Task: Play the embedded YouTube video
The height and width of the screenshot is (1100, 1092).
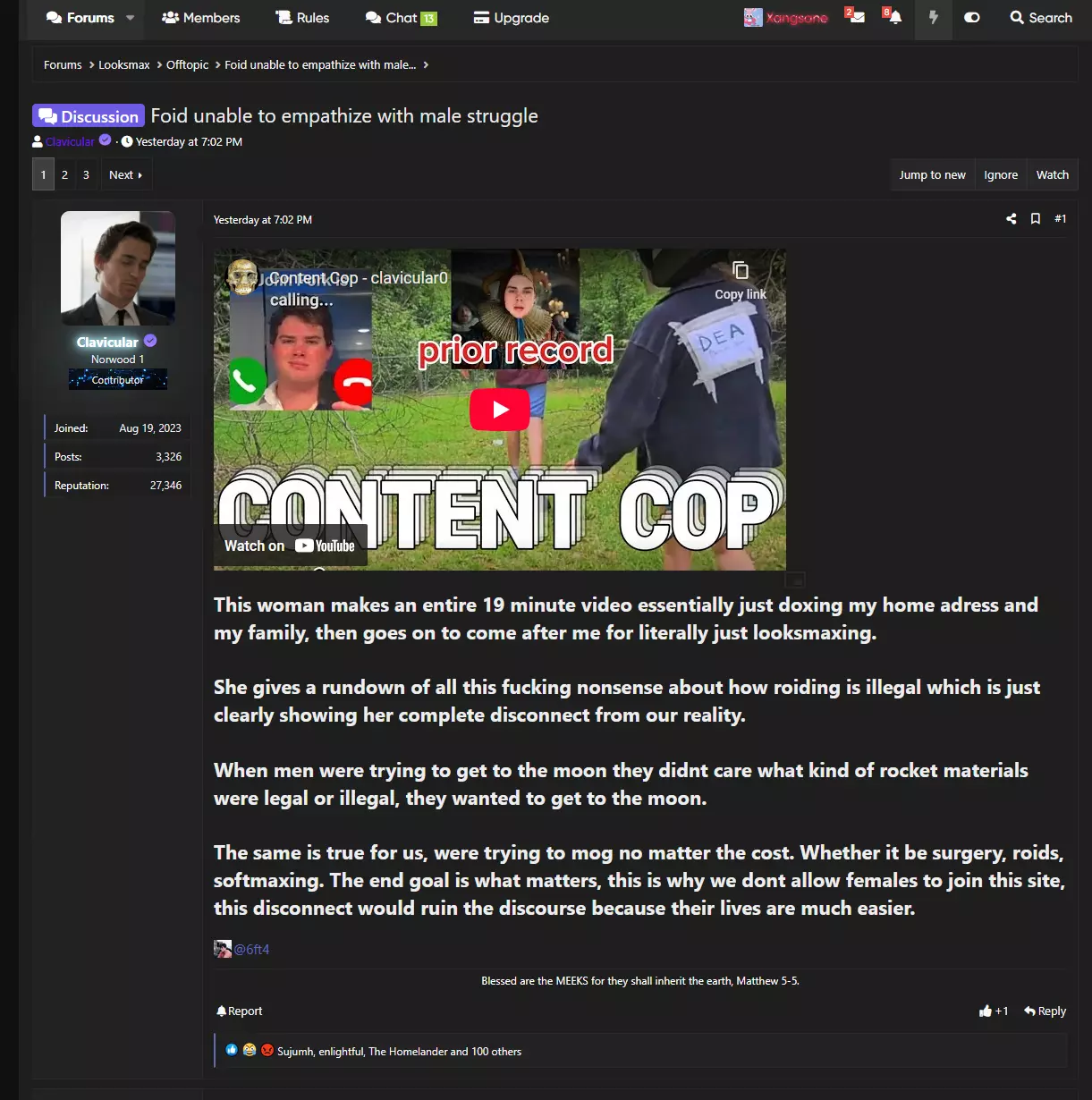Action: pos(500,410)
